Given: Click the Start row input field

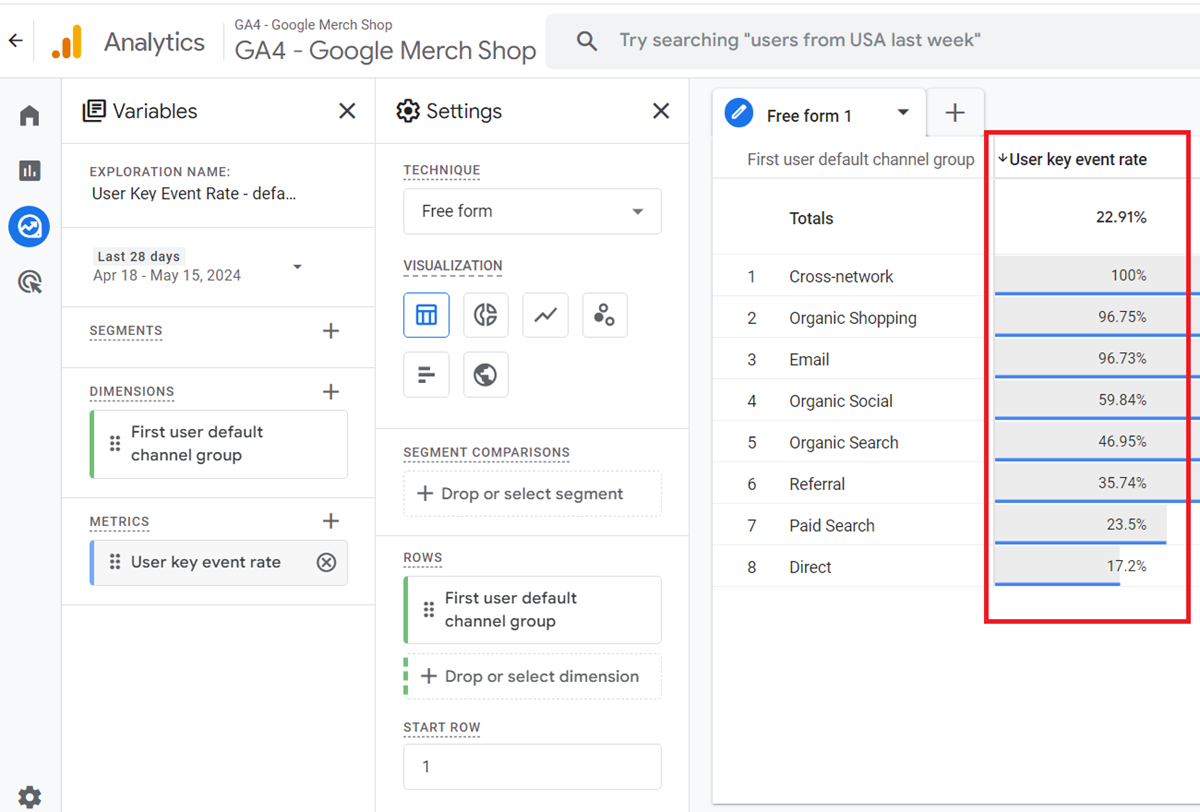Looking at the screenshot, I should pos(532,765).
